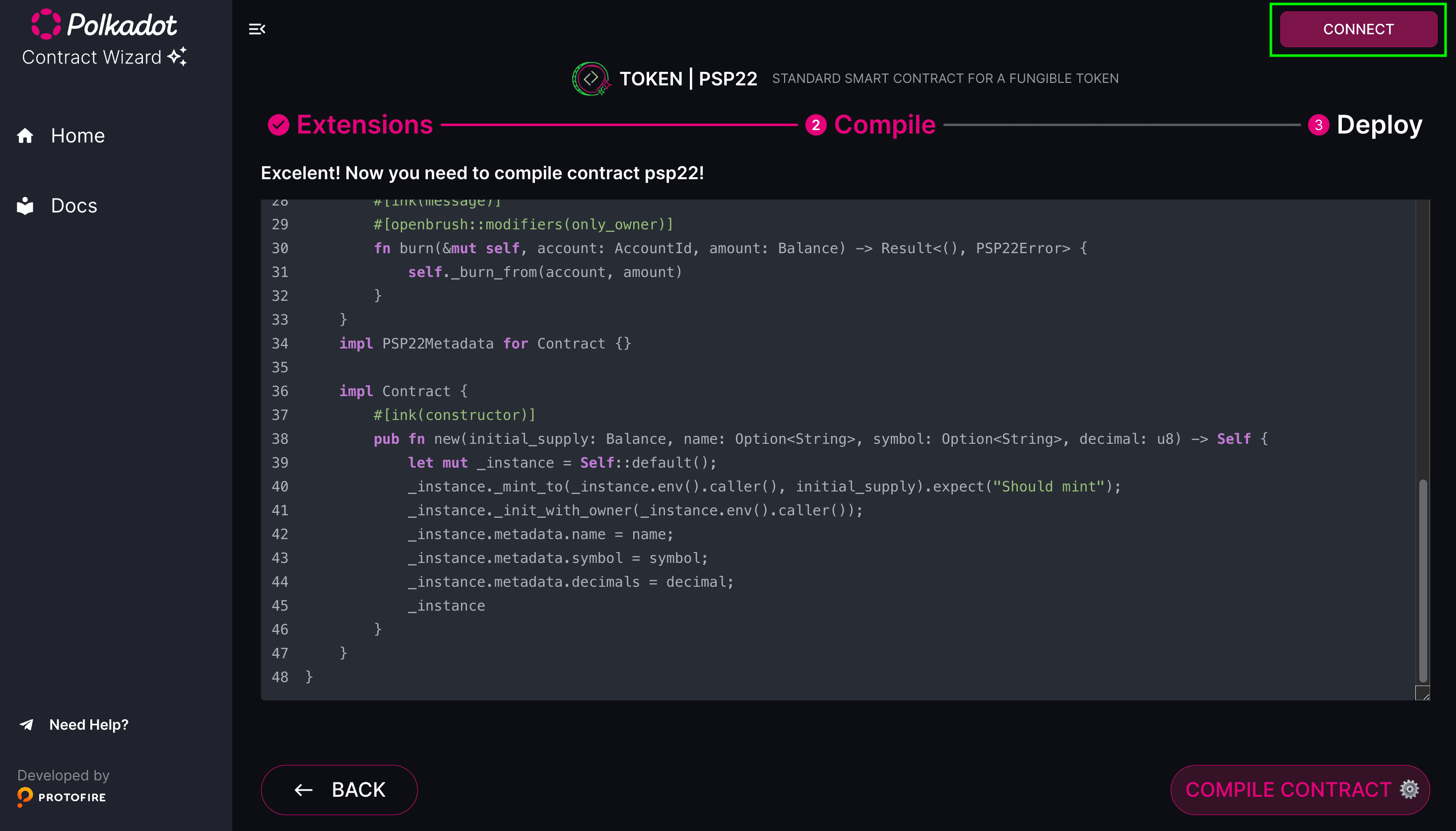Collapse the sidebar menu toggle
This screenshot has height=831, width=1456.
257,29
